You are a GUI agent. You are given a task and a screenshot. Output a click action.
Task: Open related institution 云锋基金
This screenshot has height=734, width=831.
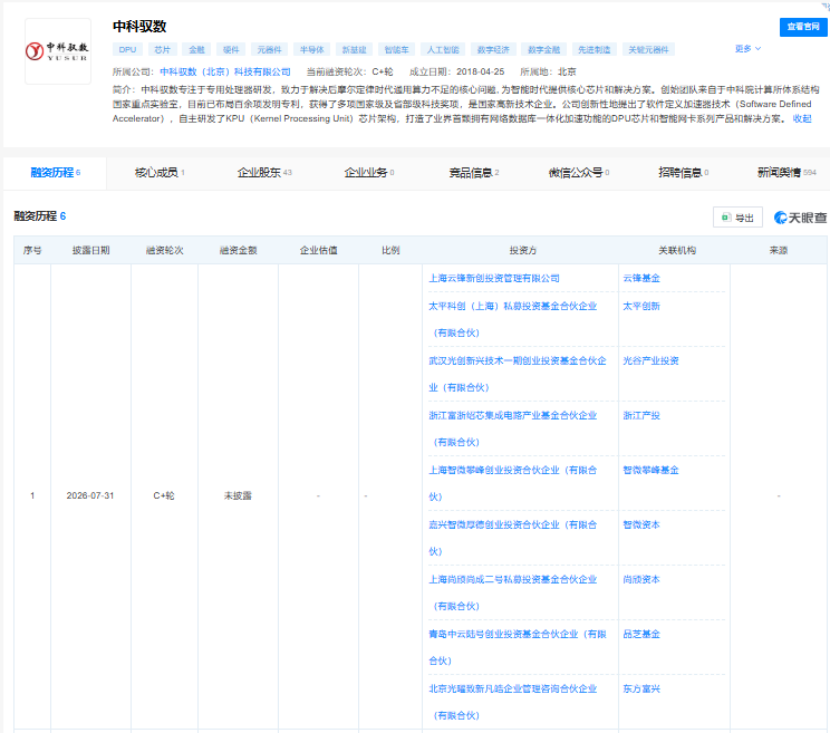pos(641,278)
